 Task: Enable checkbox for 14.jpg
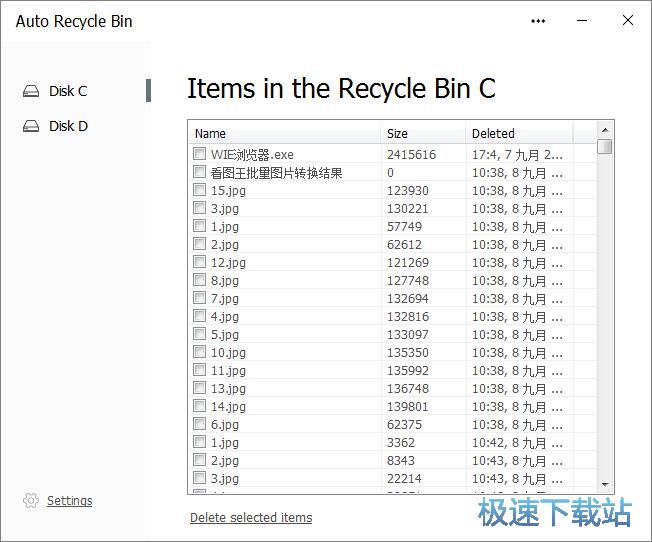click(x=200, y=406)
